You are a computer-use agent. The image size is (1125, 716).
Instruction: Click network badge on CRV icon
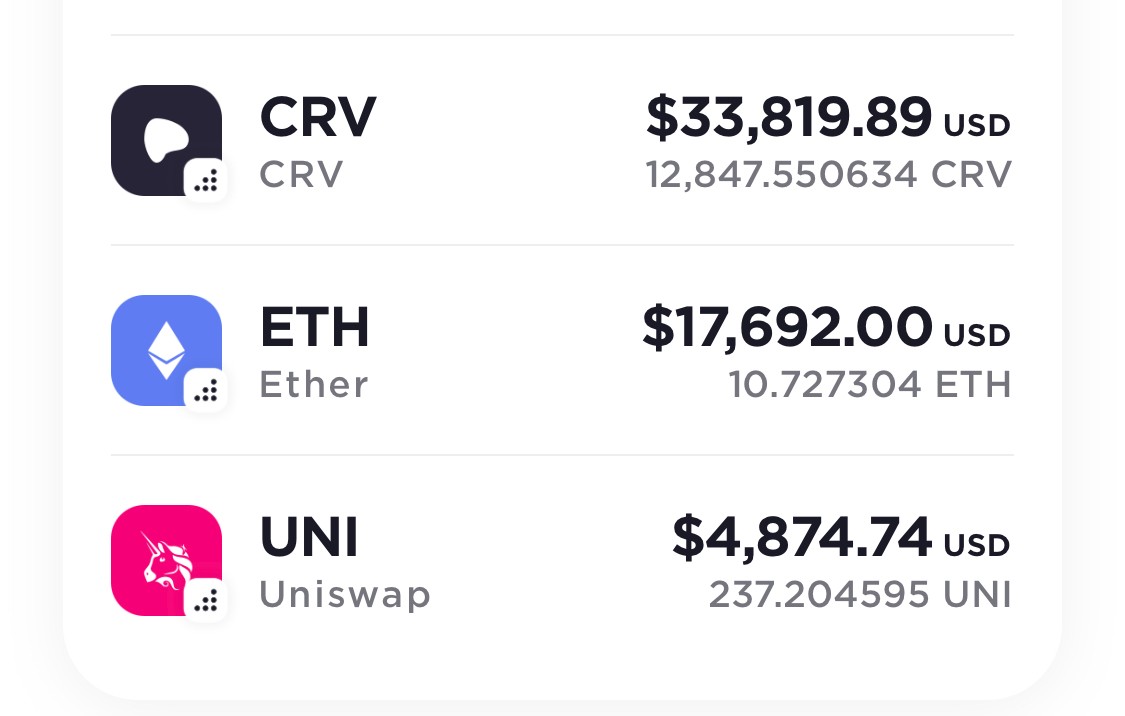(x=206, y=181)
